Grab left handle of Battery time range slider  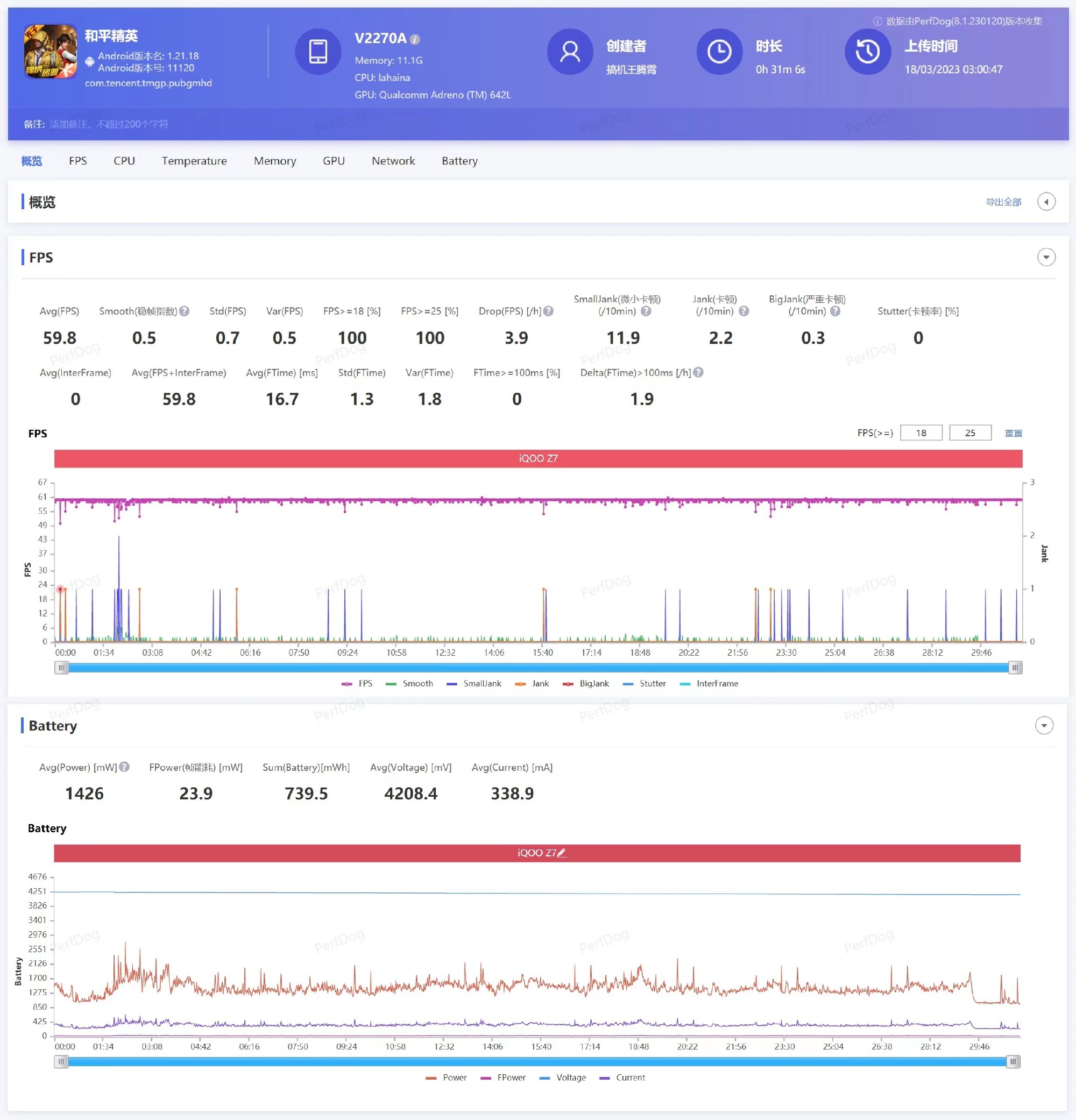(x=61, y=1061)
